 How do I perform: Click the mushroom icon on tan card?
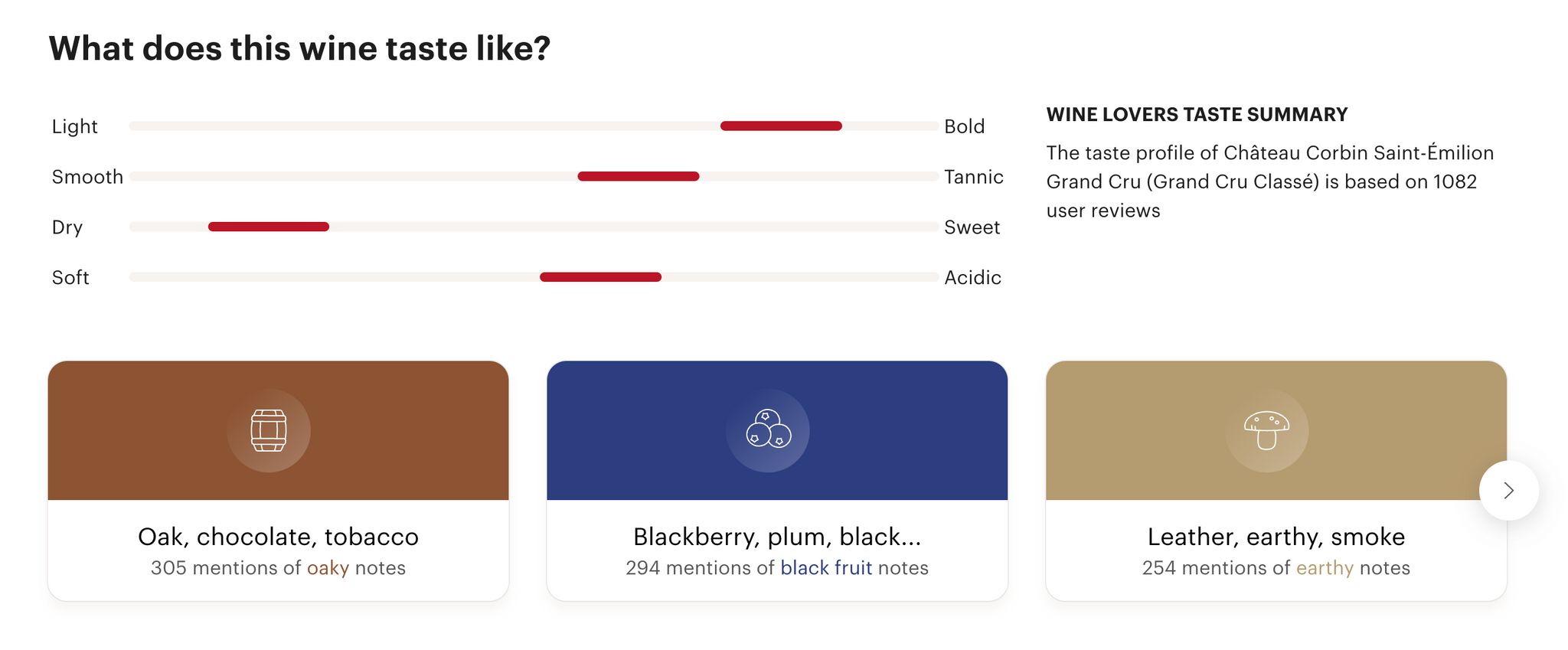(x=1267, y=430)
